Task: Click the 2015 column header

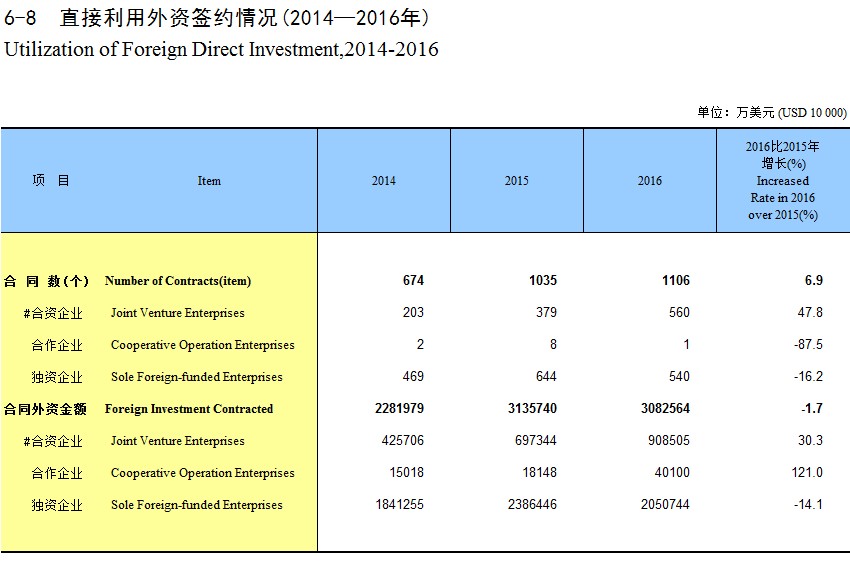Action: pos(516,181)
